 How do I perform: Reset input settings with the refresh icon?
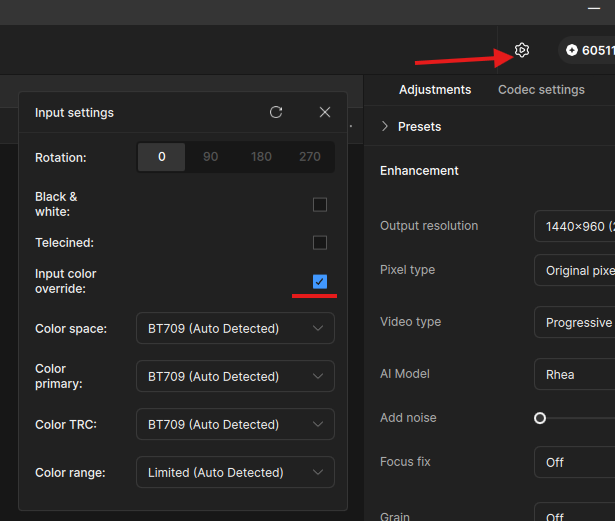point(276,113)
